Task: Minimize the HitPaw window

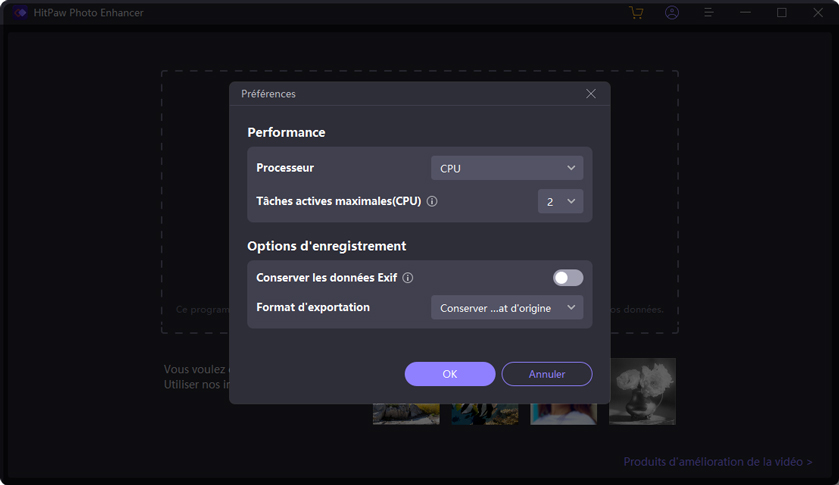Action: (745, 13)
